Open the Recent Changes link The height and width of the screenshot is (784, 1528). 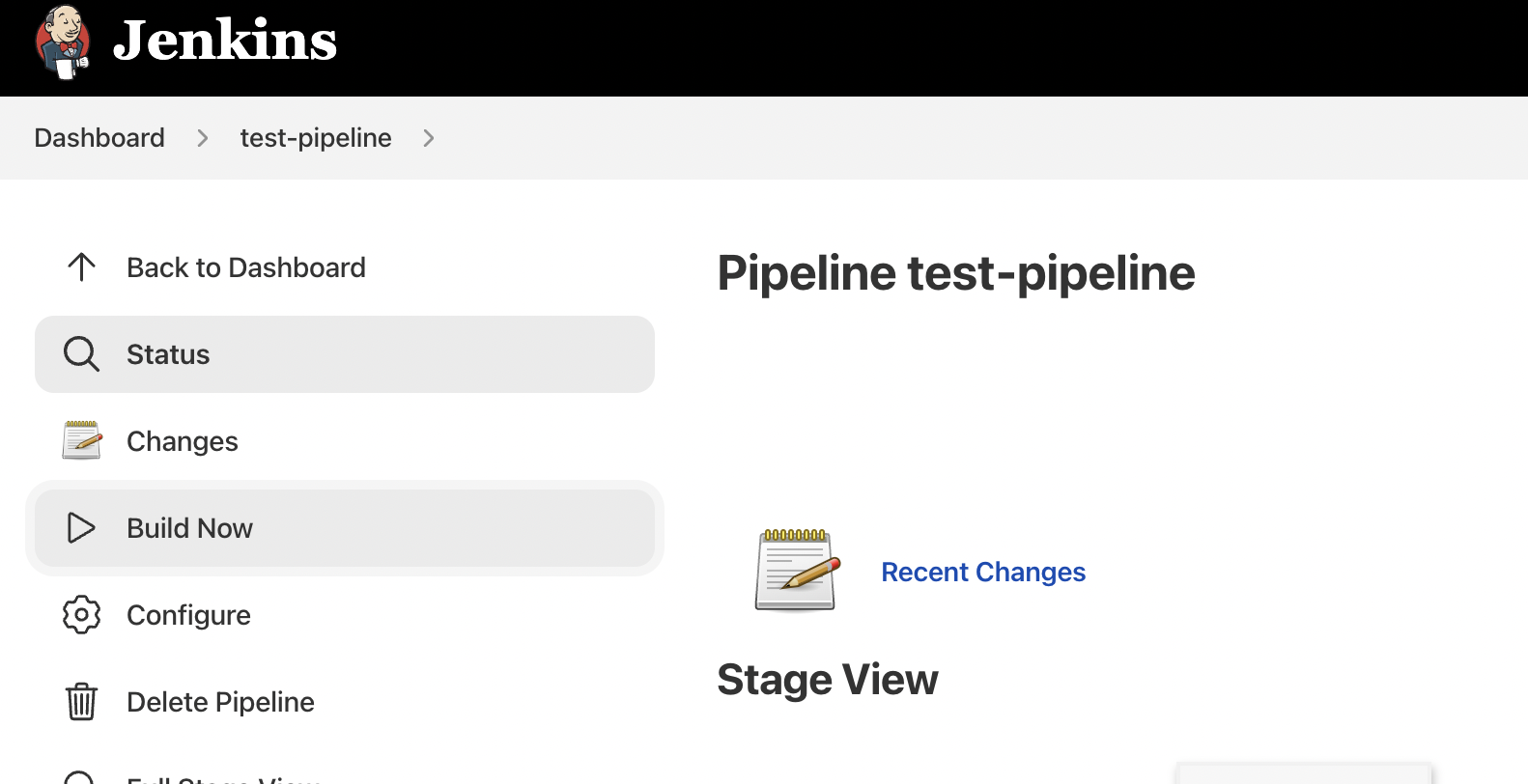coord(983,572)
